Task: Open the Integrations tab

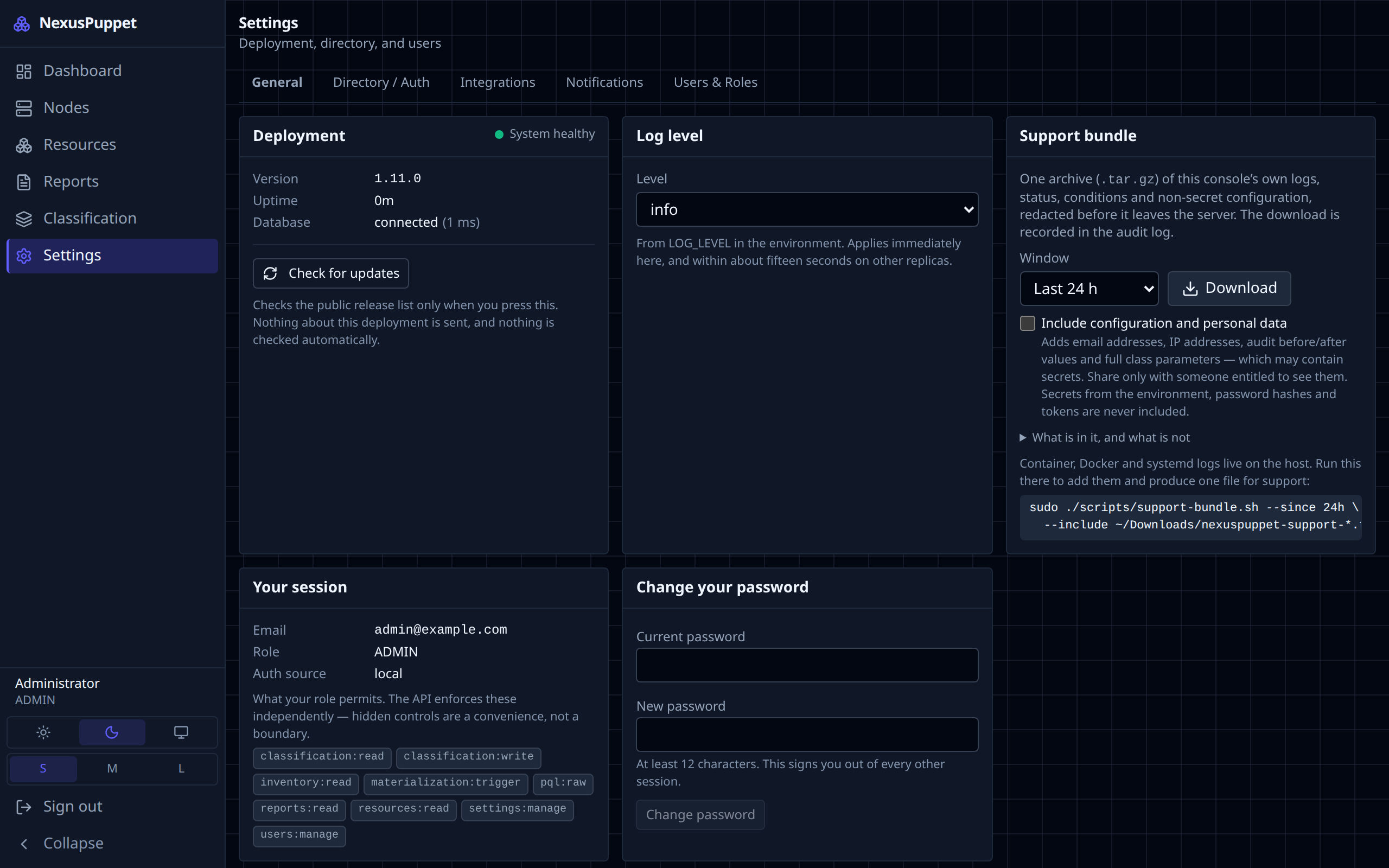Action: (x=498, y=82)
